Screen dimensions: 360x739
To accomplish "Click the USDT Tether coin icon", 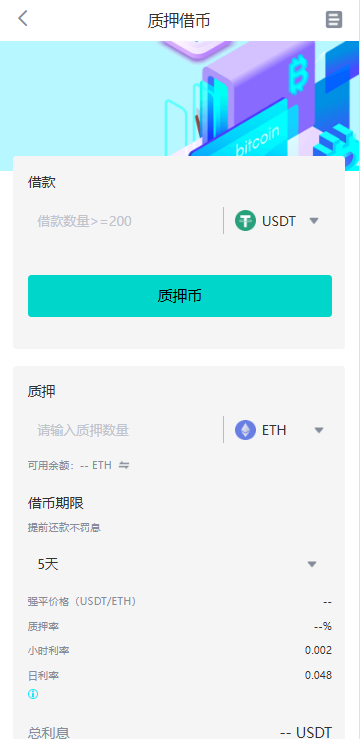I will (245, 221).
